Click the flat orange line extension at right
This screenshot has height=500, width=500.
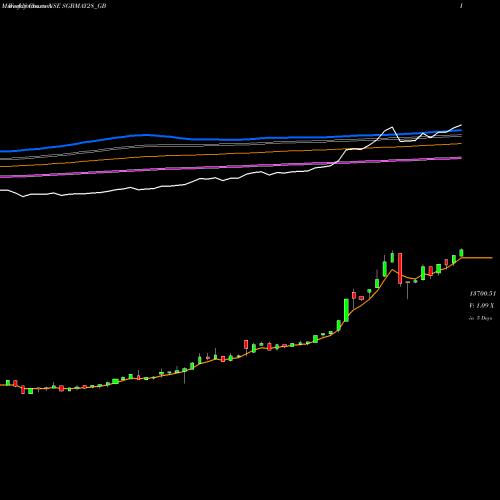(477, 258)
